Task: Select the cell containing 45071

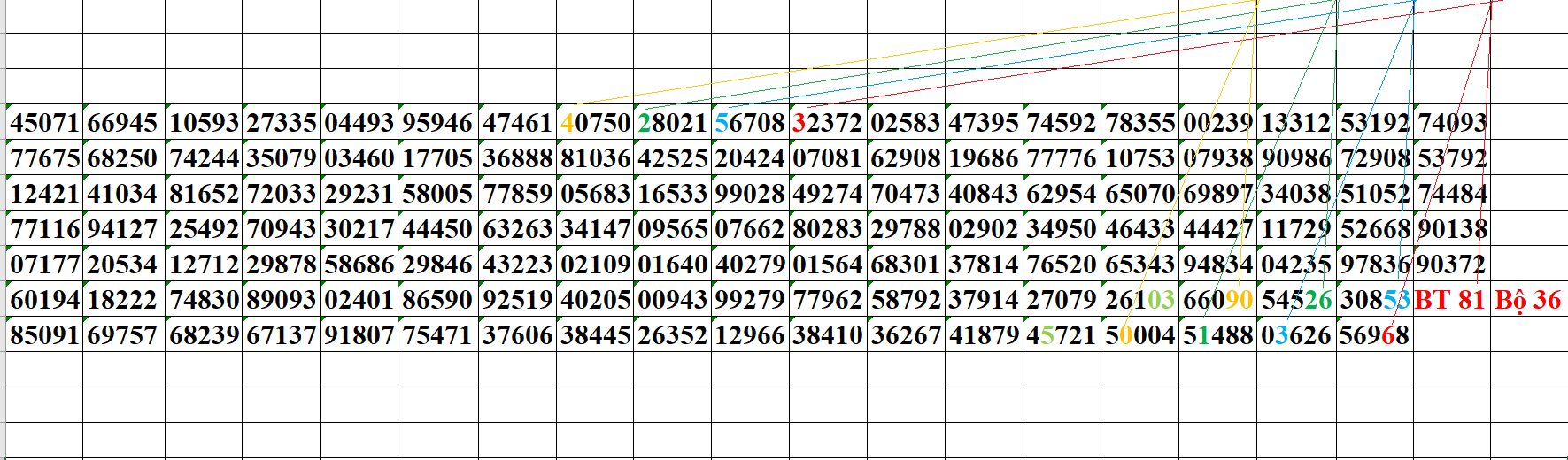Action: point(44,123)
